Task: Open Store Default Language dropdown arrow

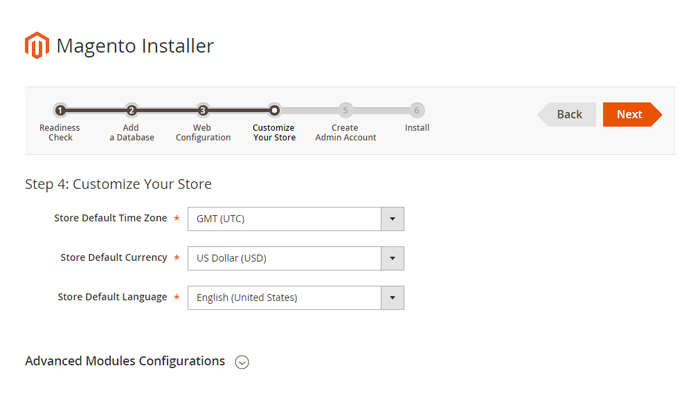Action: point(392,297)
